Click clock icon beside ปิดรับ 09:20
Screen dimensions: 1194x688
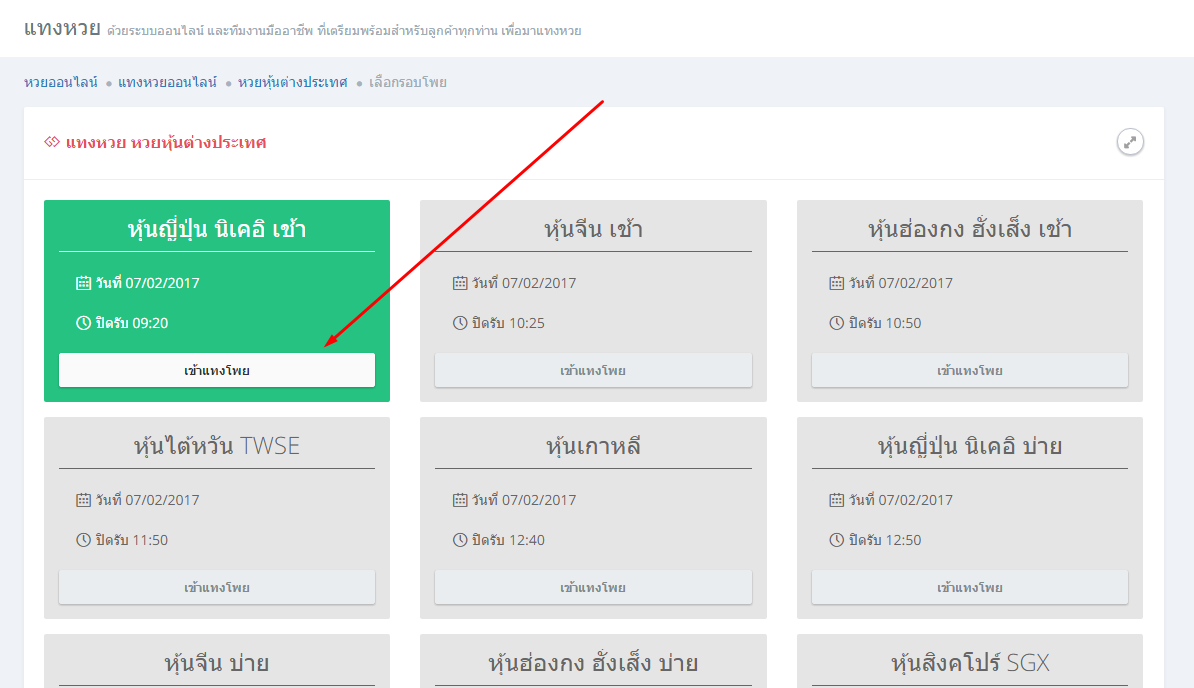pos(84,323)
